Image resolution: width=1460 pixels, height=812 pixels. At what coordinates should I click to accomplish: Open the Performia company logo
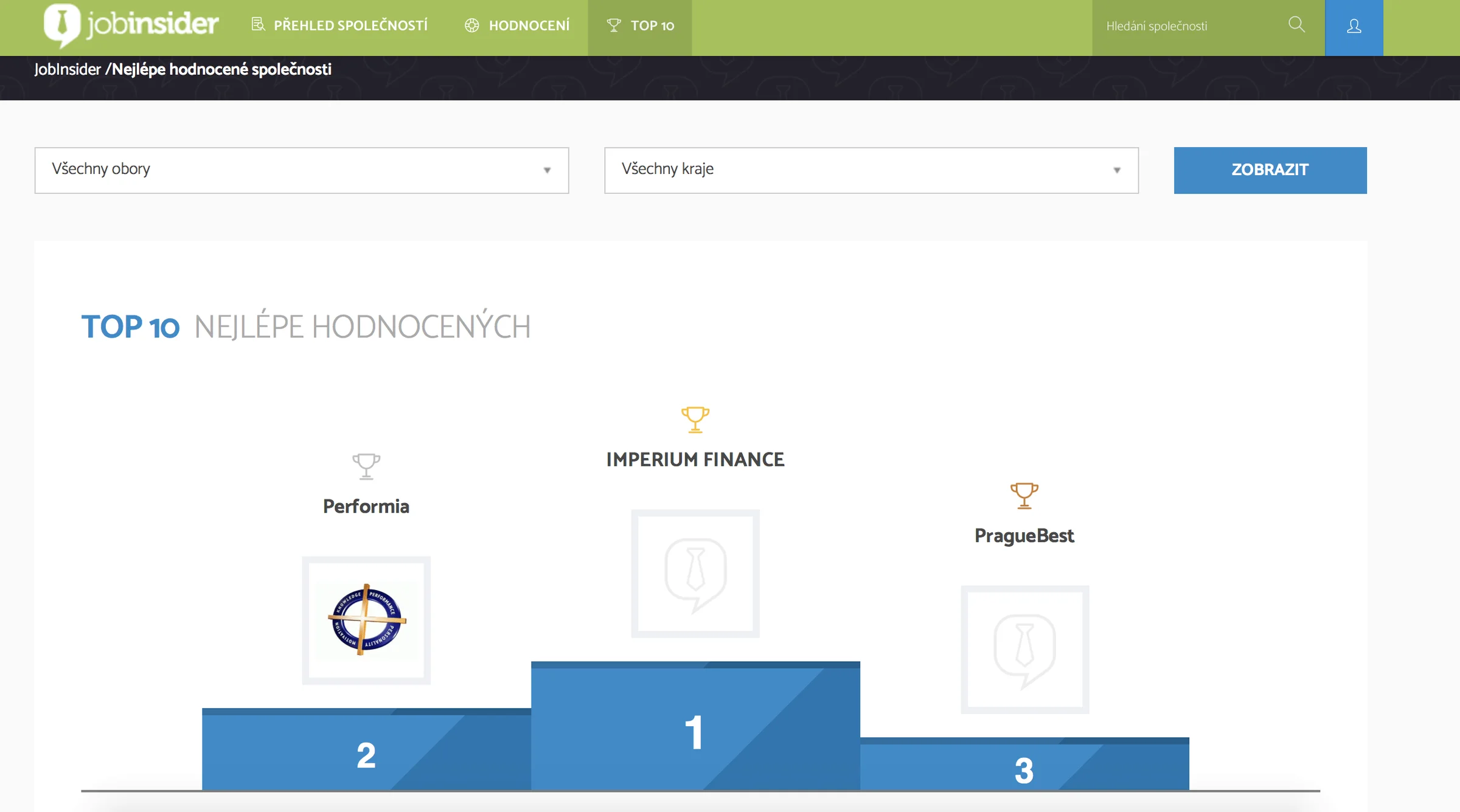pos(366,620)
